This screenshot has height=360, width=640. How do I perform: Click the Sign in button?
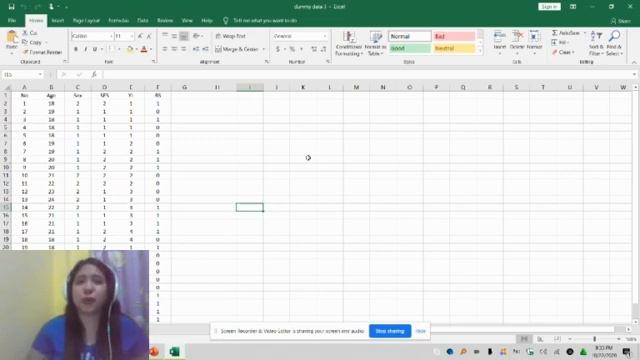tap(549, 7)
